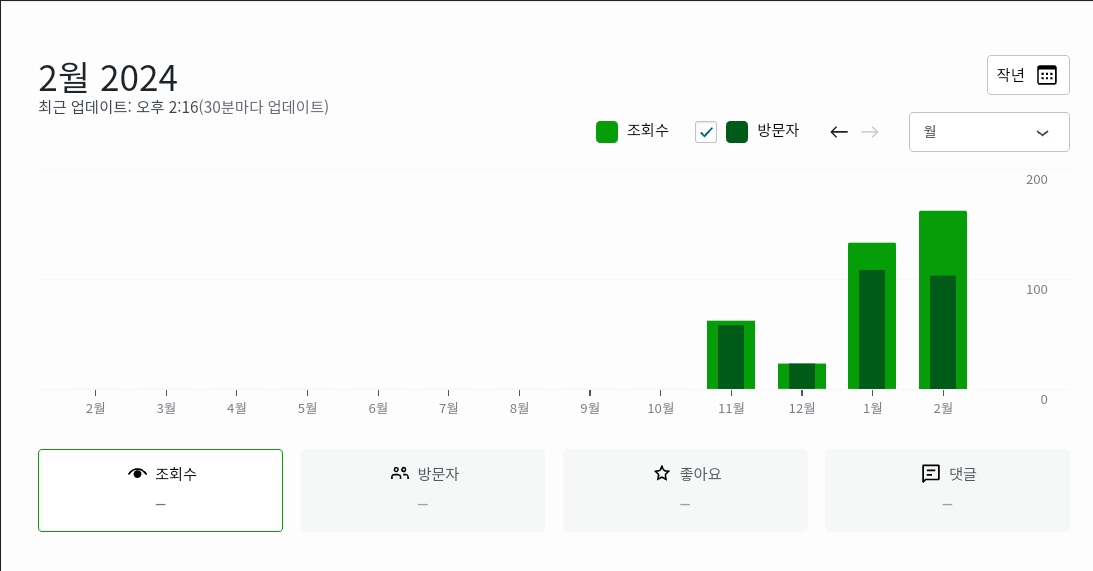Click the 1월 bar in the chart
1093x571 pixels.
(872, 255)
